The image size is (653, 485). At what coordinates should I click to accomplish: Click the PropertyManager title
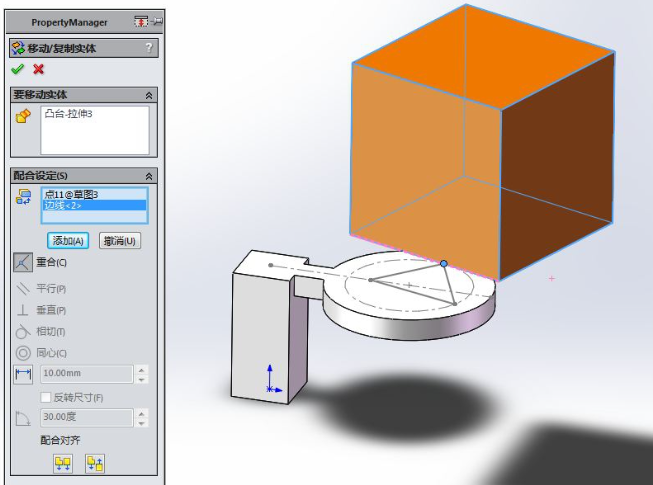click(69, 22)
